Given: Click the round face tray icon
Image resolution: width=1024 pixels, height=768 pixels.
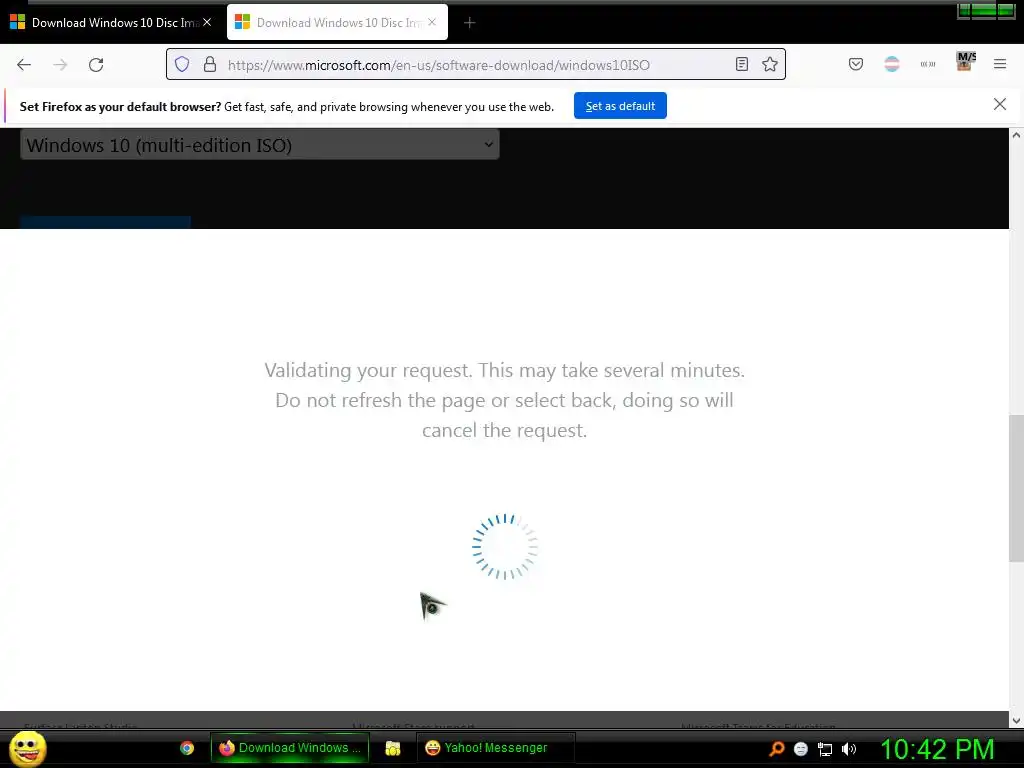Looking at the screenshot, I should coord(801,749).
